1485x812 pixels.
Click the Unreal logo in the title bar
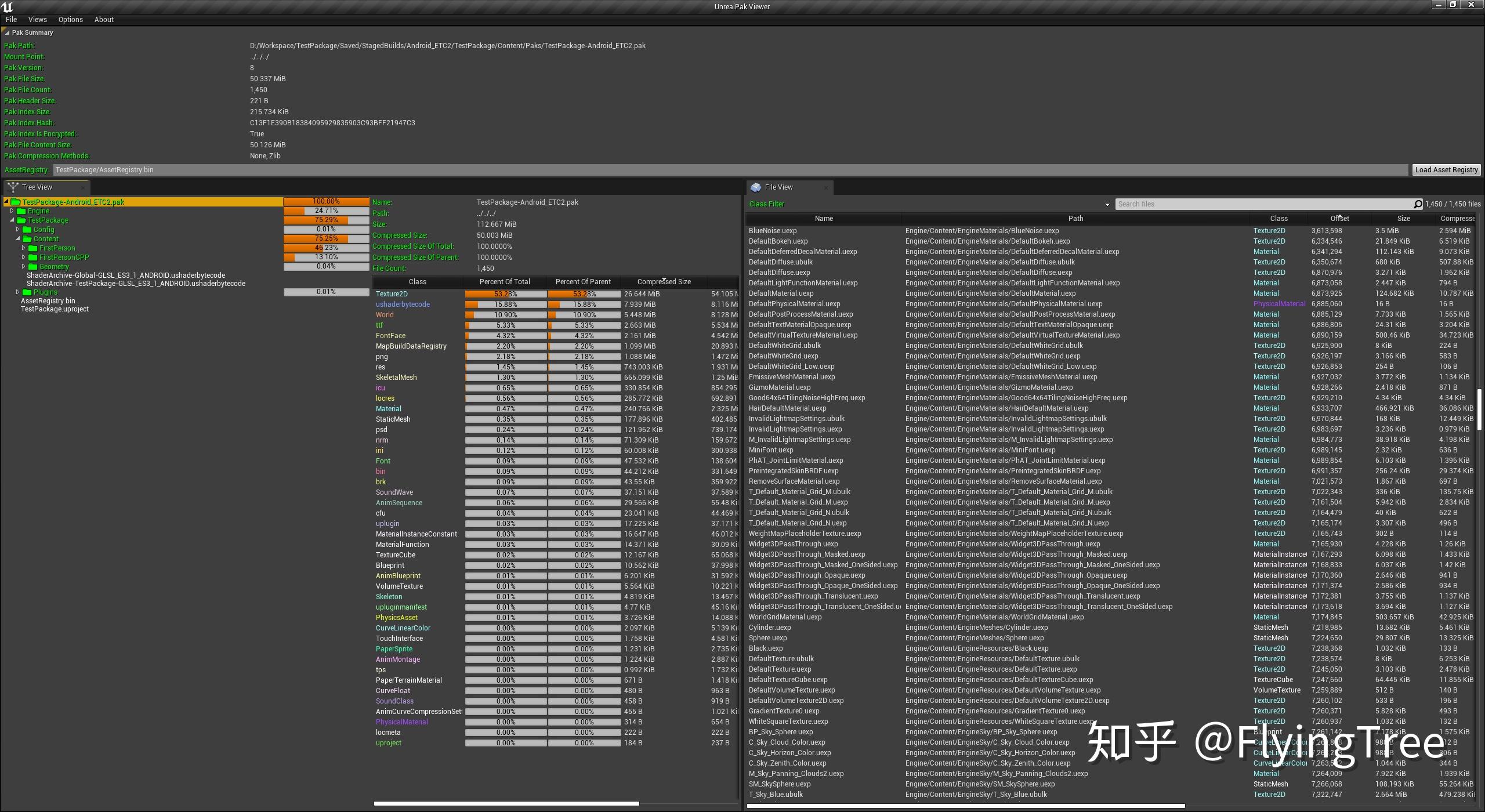click(6, 6)
